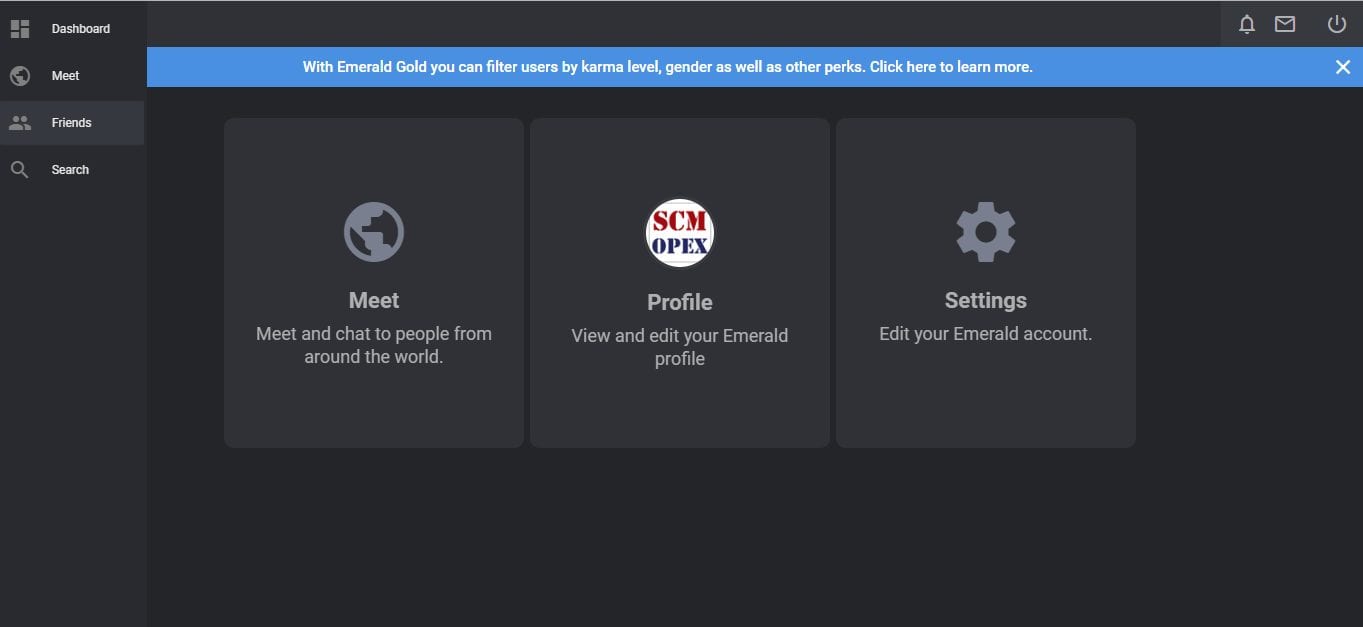Image resolution: width=1363 pixels, height=627 pixels.
Task: Select the Search label in sidebar menu
Action: click(x=70, y=170)
